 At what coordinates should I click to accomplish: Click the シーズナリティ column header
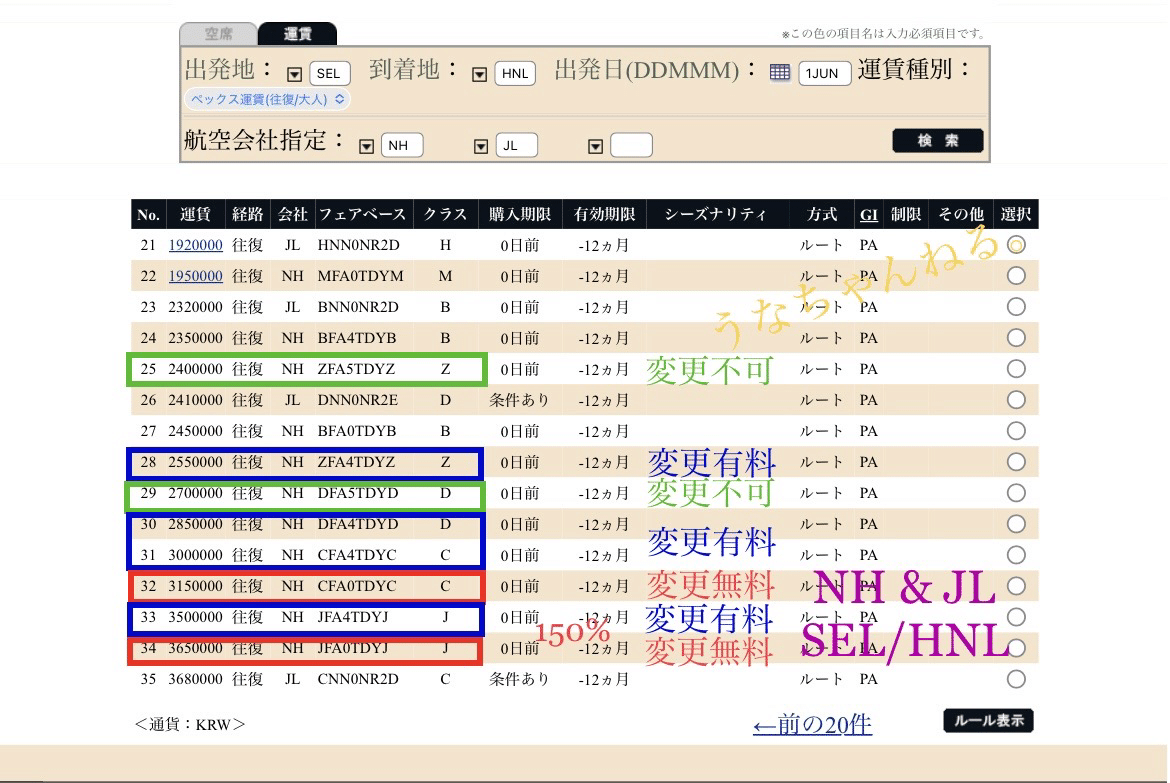(716, 215)
